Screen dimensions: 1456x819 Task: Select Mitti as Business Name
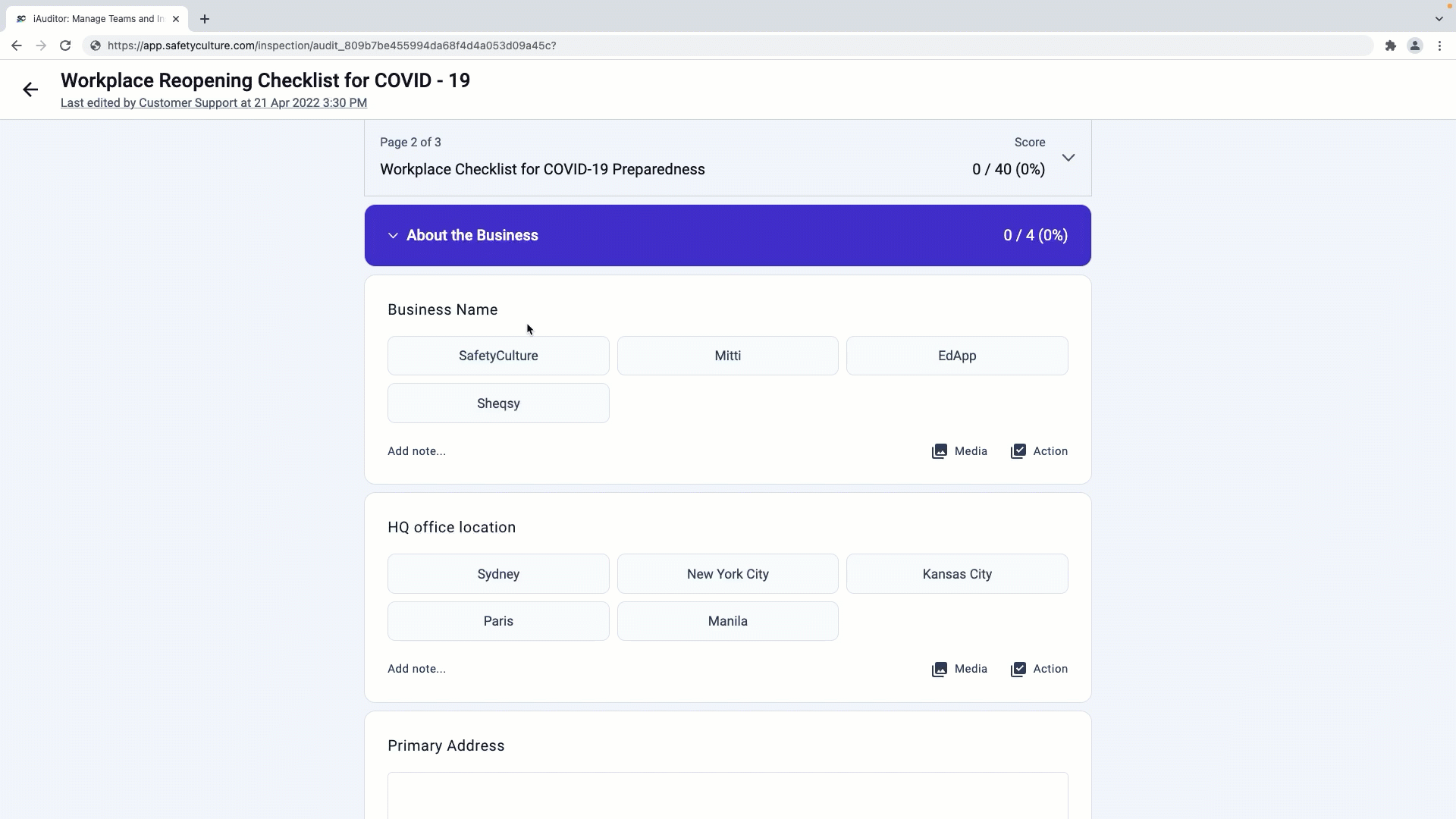[728, 356]
